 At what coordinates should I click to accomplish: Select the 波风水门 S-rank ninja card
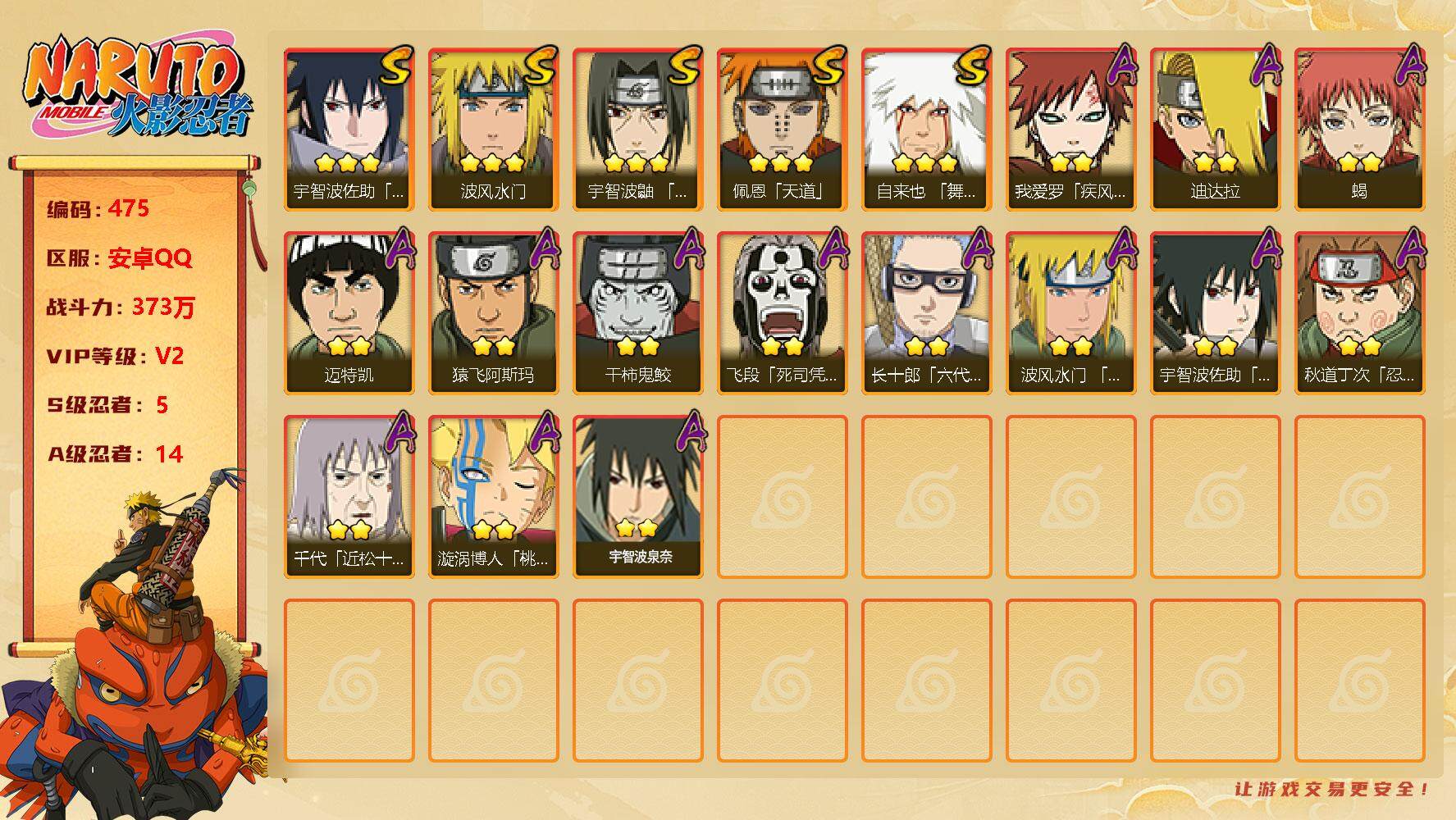[x=493, y=130]
